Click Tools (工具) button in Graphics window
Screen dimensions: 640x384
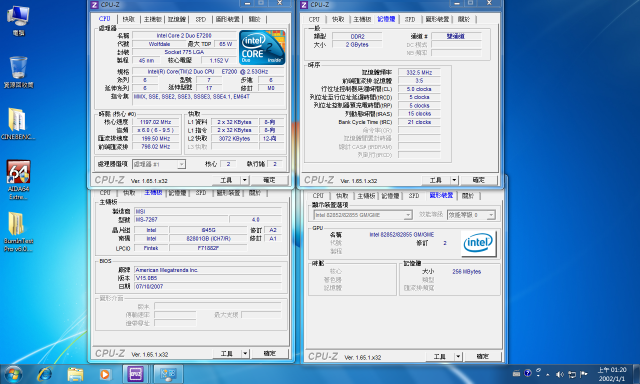pyautogui.click(x=440, y=357)
